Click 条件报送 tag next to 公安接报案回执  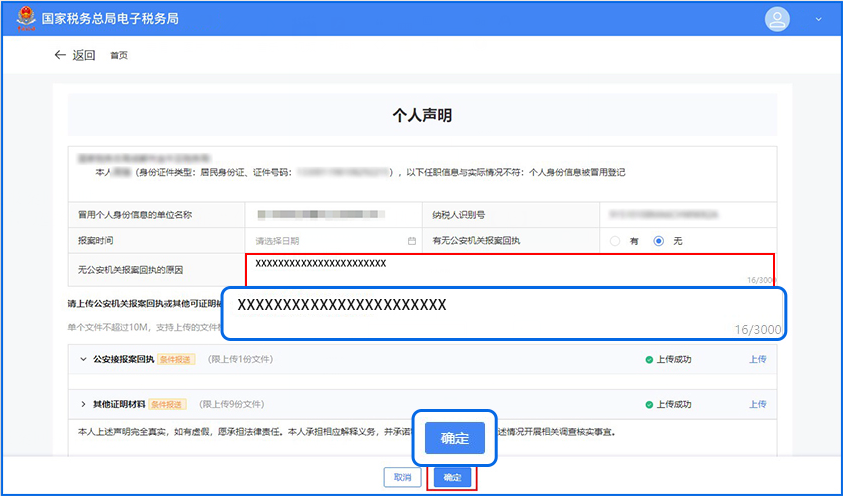point(179,359)
